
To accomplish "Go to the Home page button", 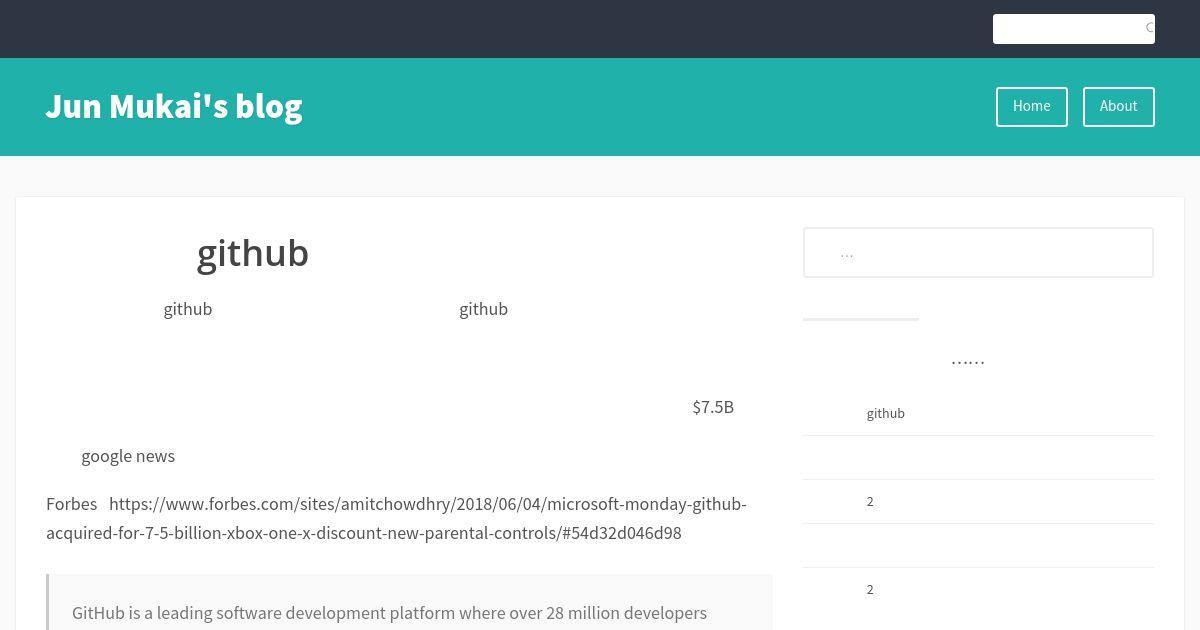I will [x=1031, y=107].
